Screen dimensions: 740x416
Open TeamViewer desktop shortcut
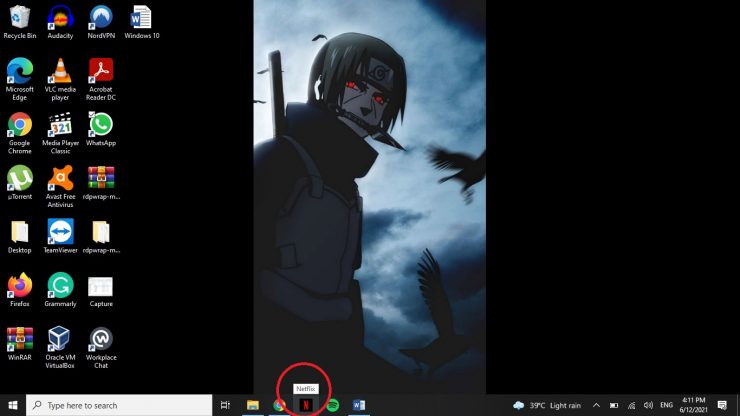pos(60,232)
